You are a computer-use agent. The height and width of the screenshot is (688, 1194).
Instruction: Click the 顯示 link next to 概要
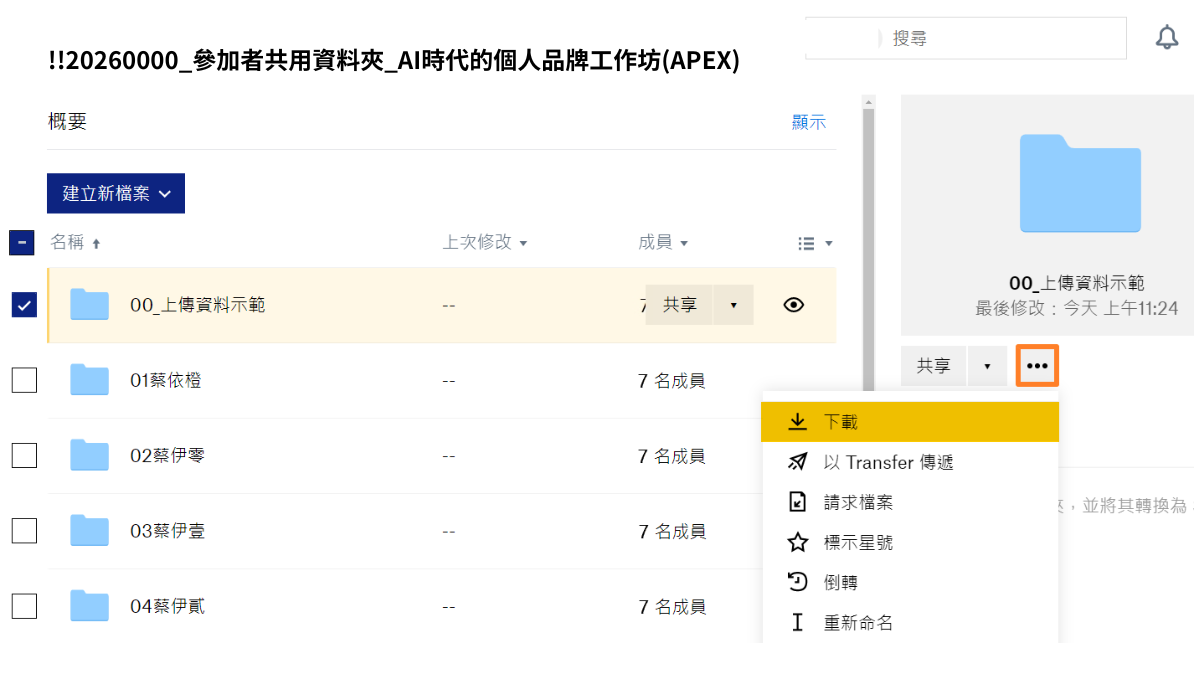click(x=809, y=122)
